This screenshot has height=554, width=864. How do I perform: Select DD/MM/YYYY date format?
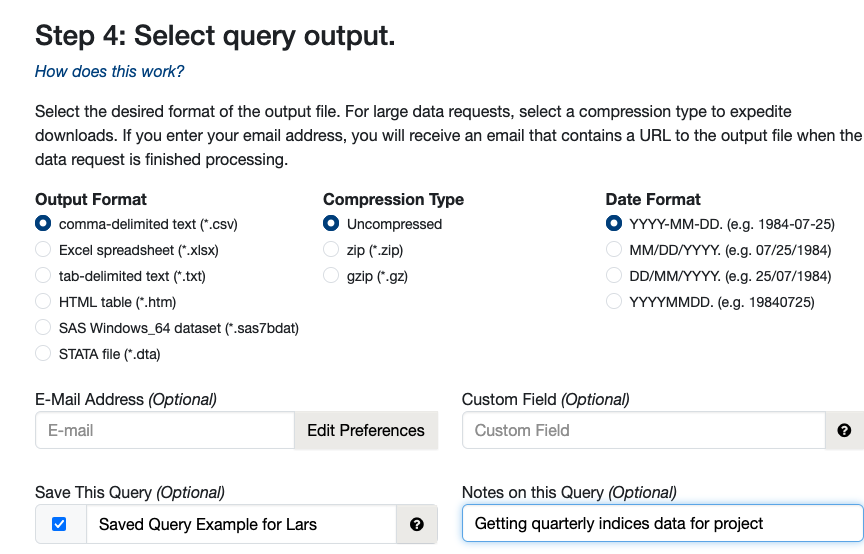pos(614,276)
